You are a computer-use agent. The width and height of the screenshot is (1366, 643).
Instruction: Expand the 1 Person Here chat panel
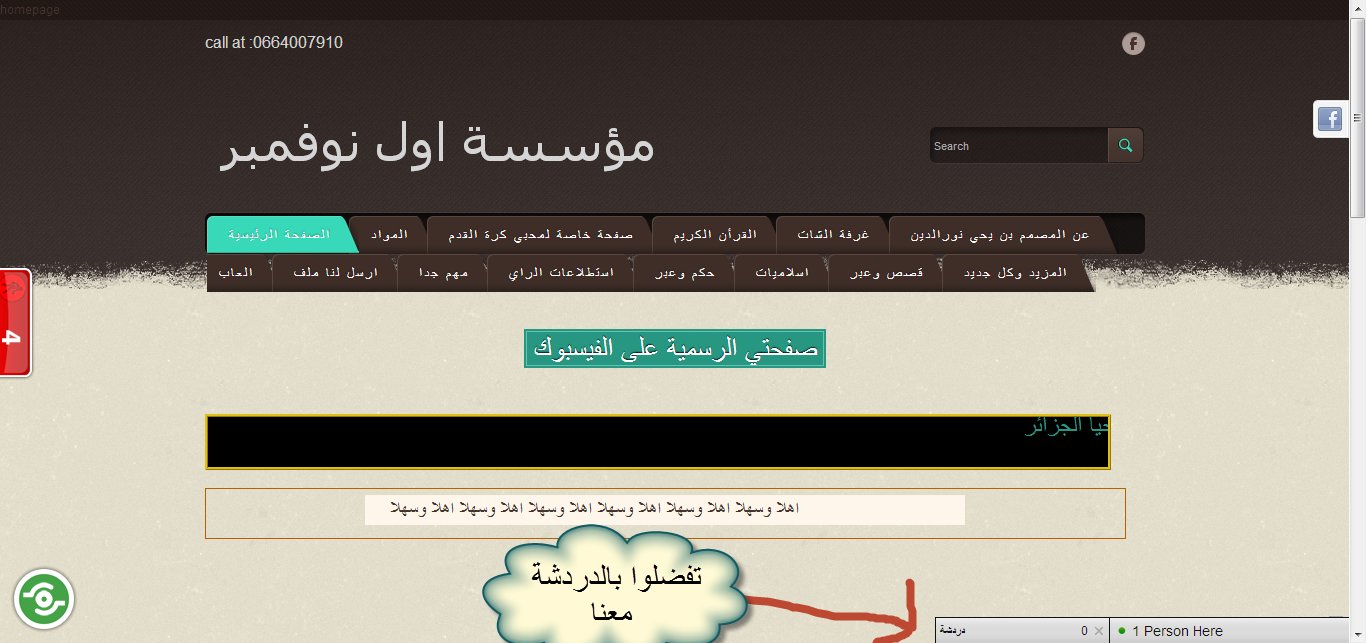coord(1180,631)
